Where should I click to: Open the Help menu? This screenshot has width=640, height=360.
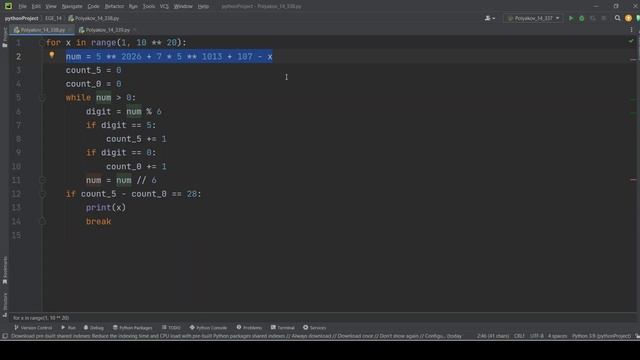pyautogui.click(x=203, y=7)
